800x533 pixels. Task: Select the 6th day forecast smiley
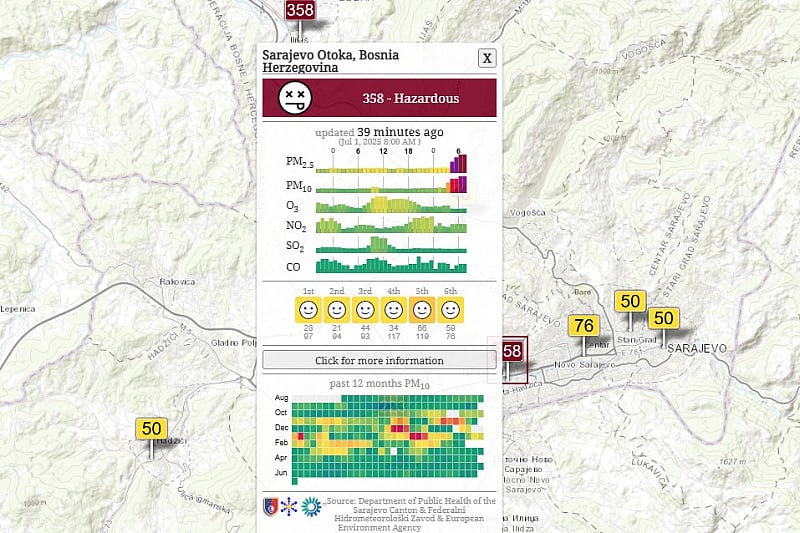pos(451,309)
